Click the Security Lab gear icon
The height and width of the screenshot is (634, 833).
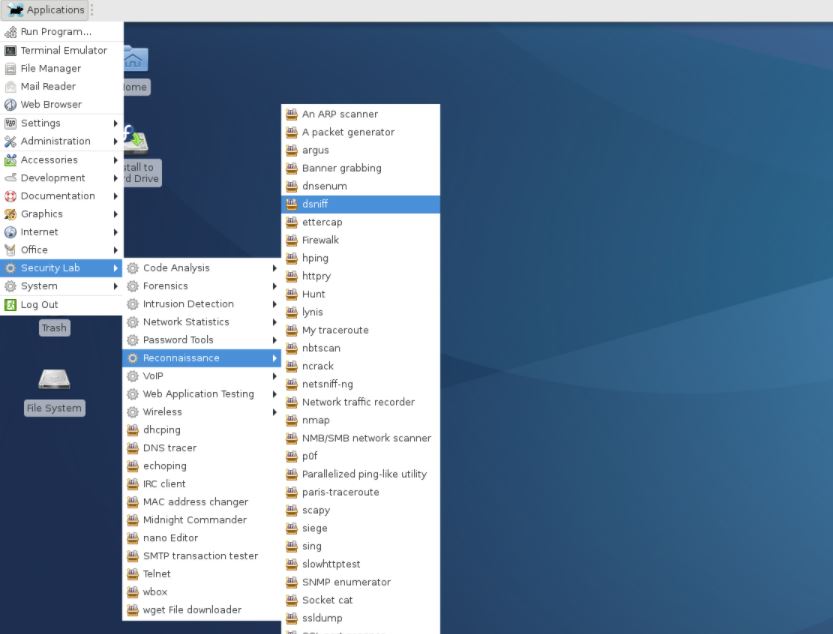pyautogui.click(x=10, y=268)
